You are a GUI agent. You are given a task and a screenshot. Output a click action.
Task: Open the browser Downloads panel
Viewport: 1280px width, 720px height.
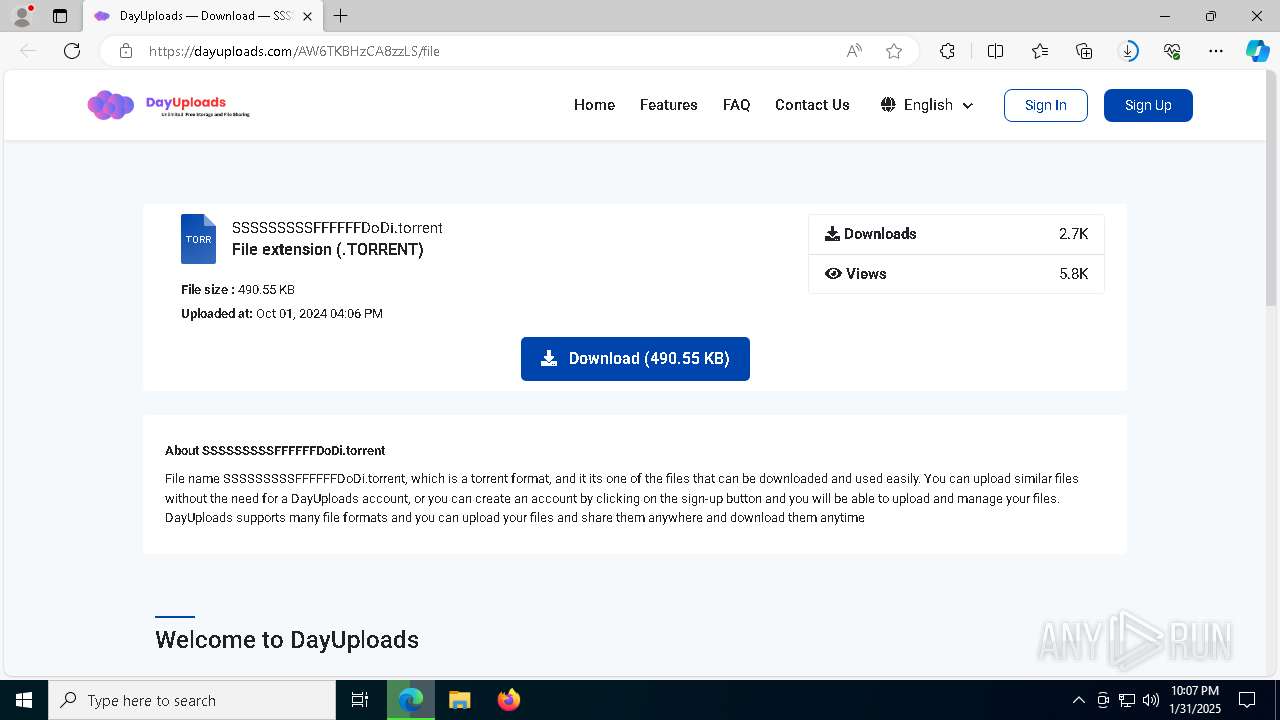click(1128, 51)
